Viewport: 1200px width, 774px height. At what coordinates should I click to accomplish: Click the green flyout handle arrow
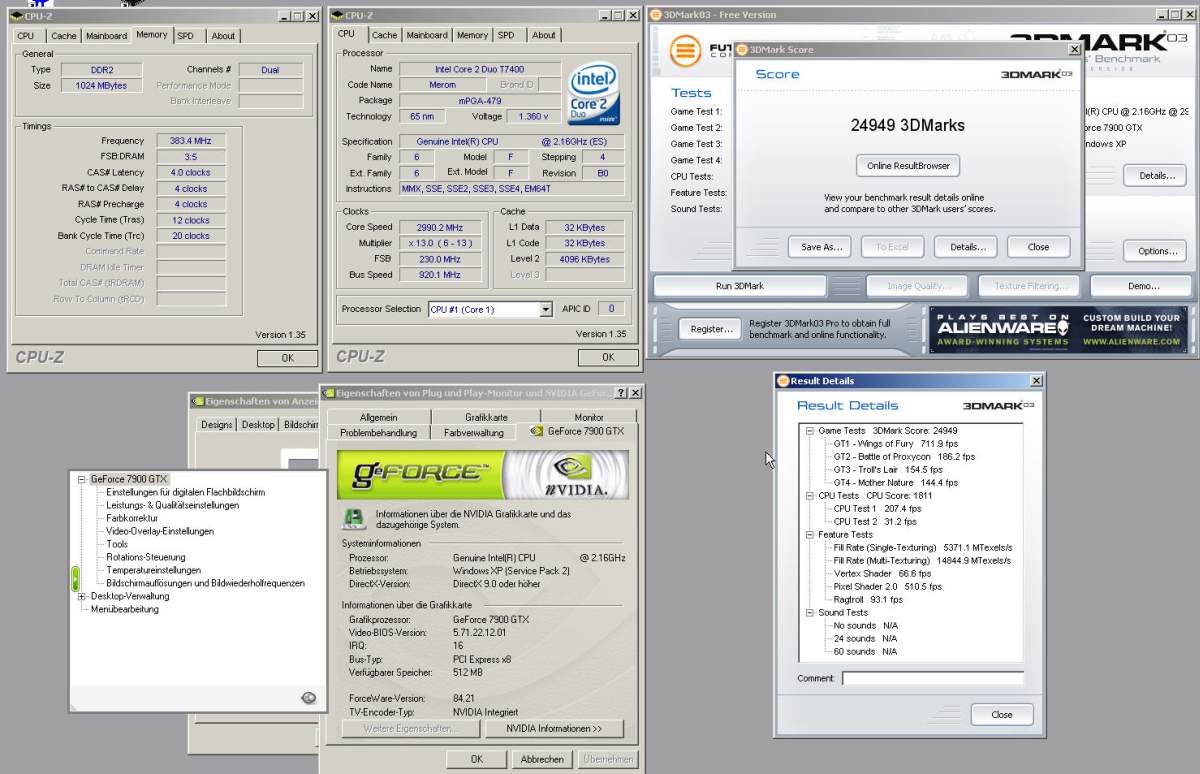coord(74,579)
